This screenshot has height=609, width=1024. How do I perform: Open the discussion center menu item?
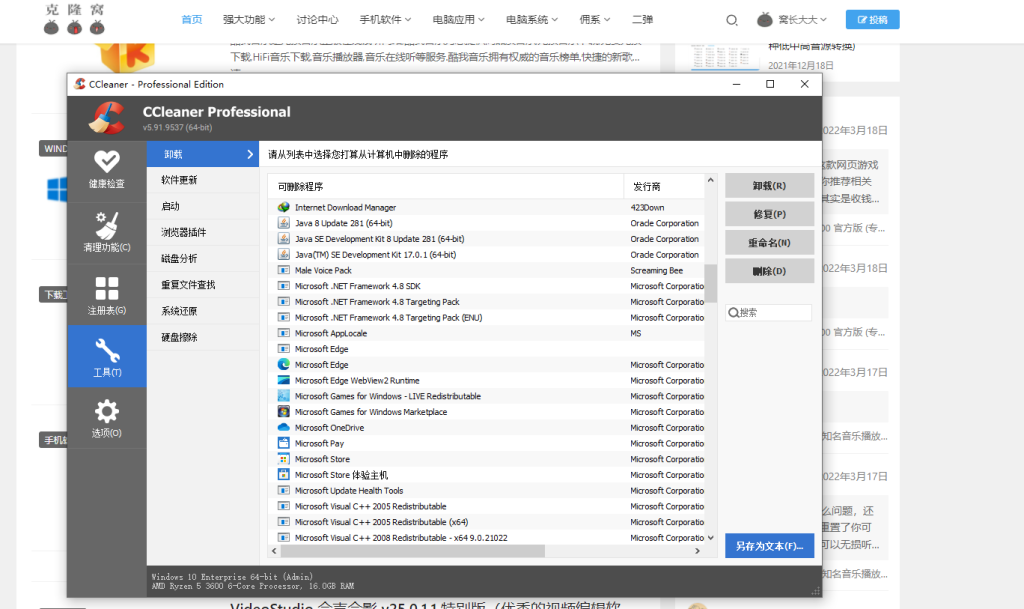pos(317,20)
